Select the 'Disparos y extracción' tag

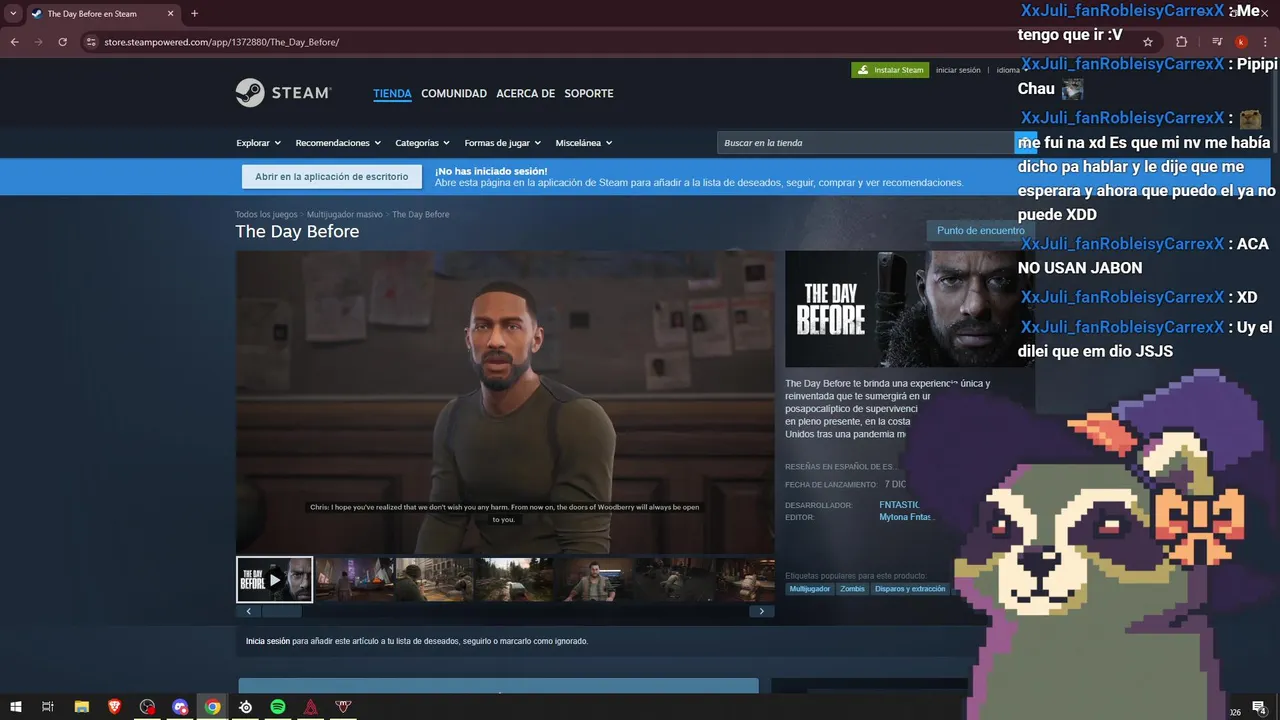(x=910, y=589)
